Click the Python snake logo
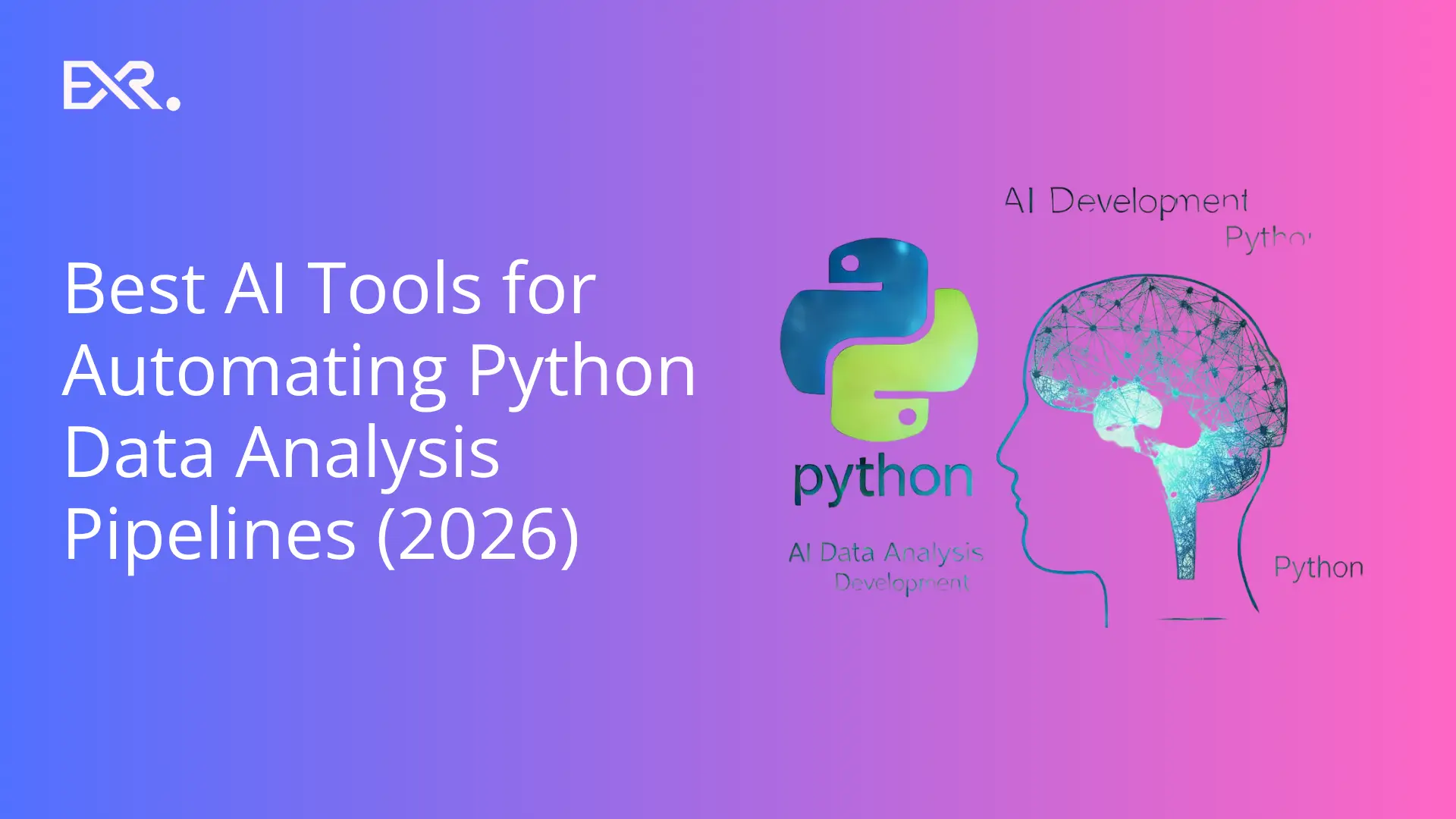1456x819 pixels. click(879, 340)
